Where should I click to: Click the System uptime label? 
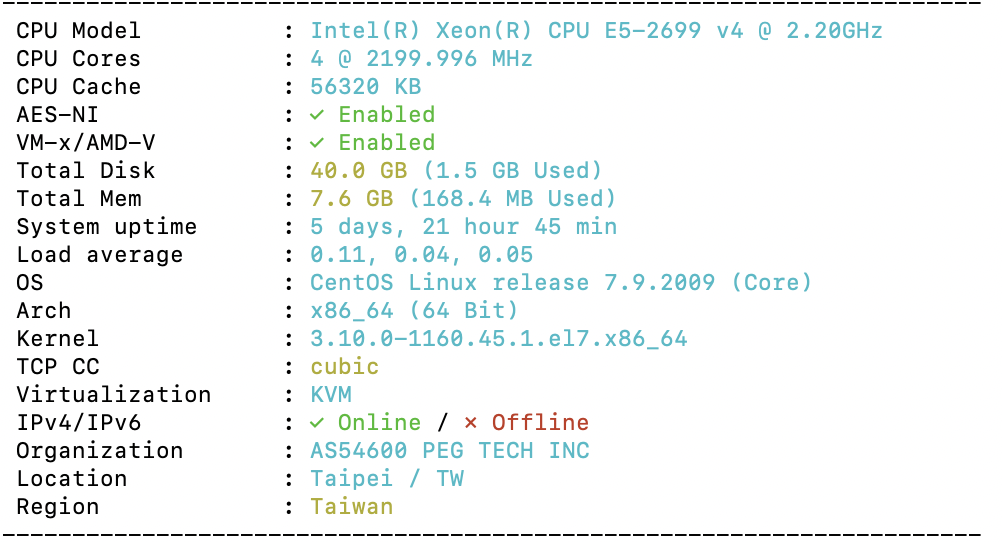point(107,227)
